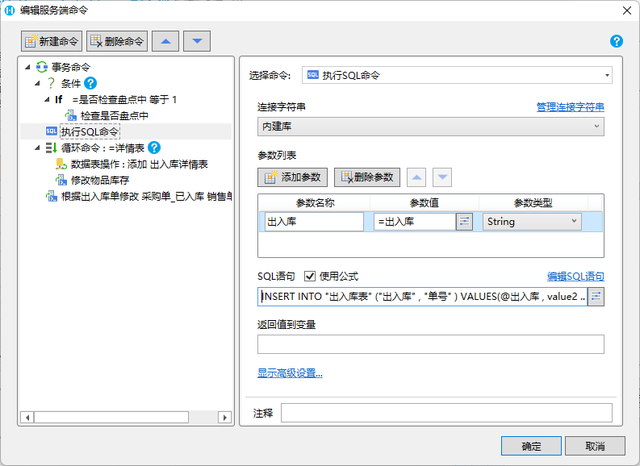
Task: Open formula editor beside 参数值 field
Action: (x=464, y=222)
